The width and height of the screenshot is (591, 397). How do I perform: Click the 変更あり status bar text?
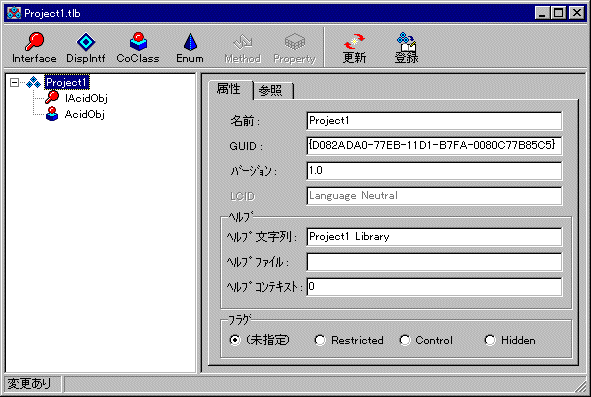(x=29, y=383)
